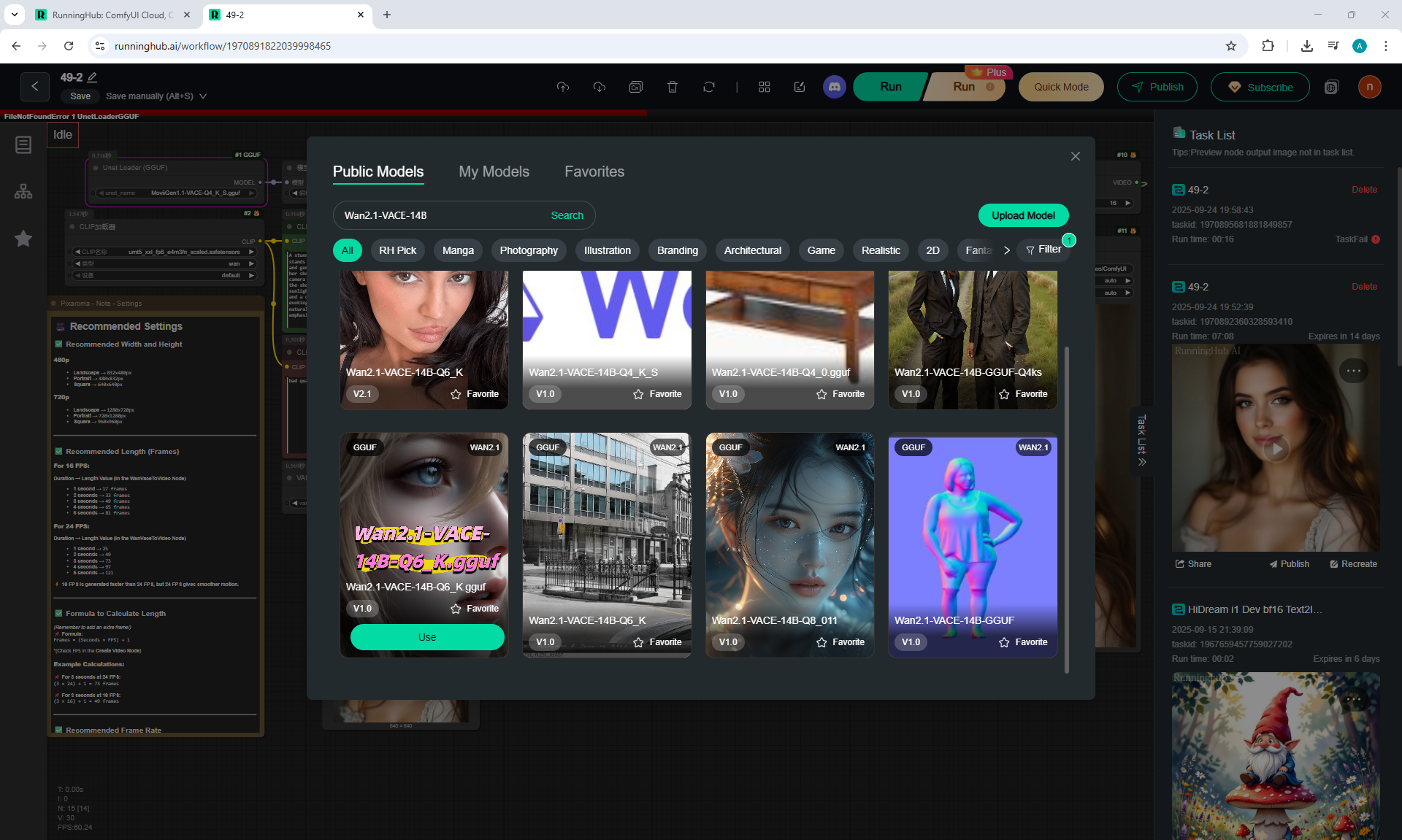The width and height of the screenshot is (1402, 840).
Task: Click the trash delete icon in toolbar
Action: click(672, 87)
